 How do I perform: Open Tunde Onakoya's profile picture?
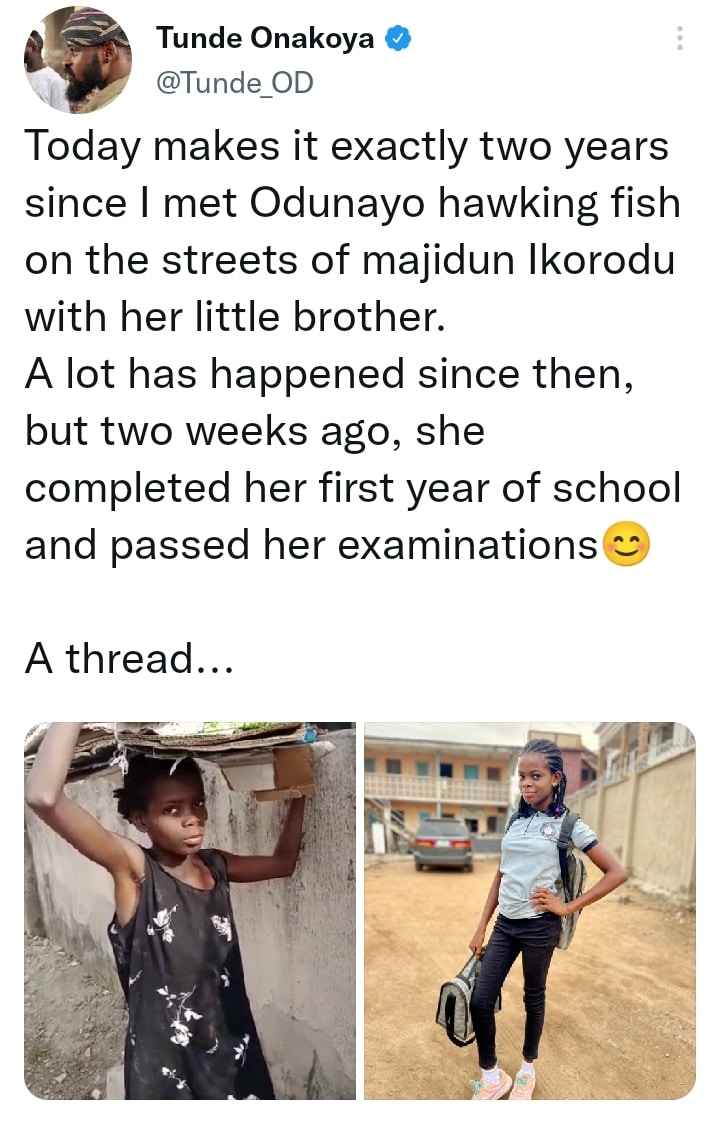coord(77,60)
